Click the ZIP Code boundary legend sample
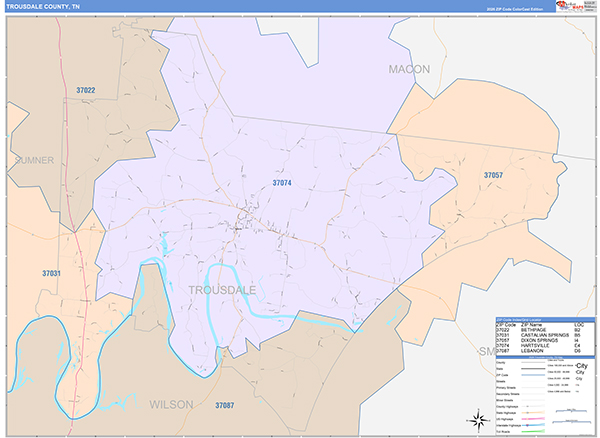The height and width of the screenshot is (438, 600). [x=533, y=375]
